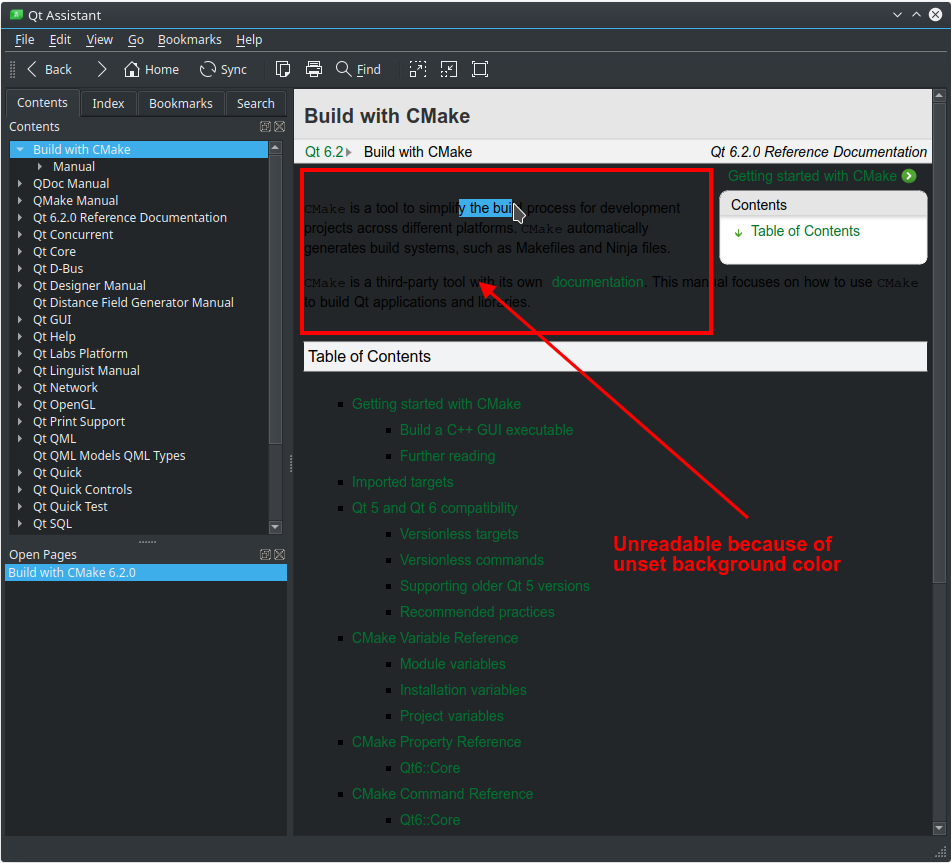Image resolution: width=951 pixels, height=863 pixels.
Task: Open Find in text
Action: [x=358, y=70]
